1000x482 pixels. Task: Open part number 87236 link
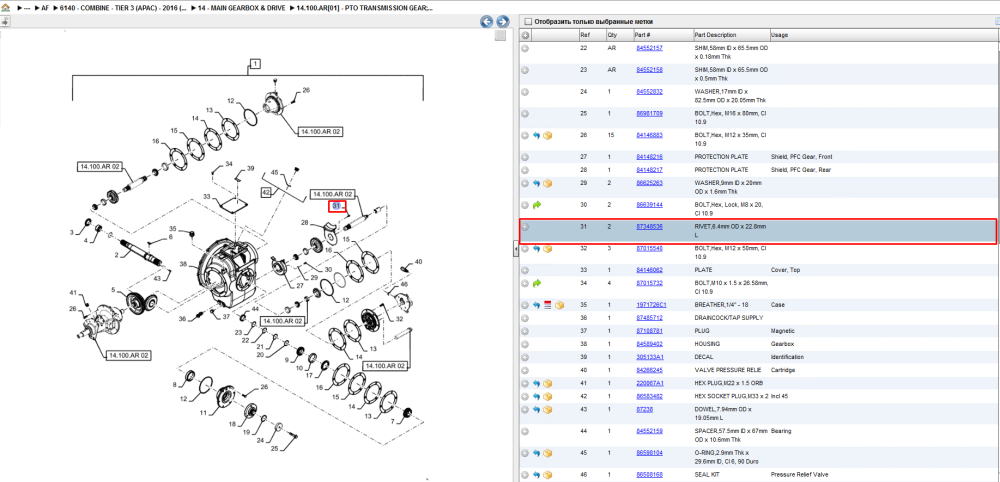644,409
